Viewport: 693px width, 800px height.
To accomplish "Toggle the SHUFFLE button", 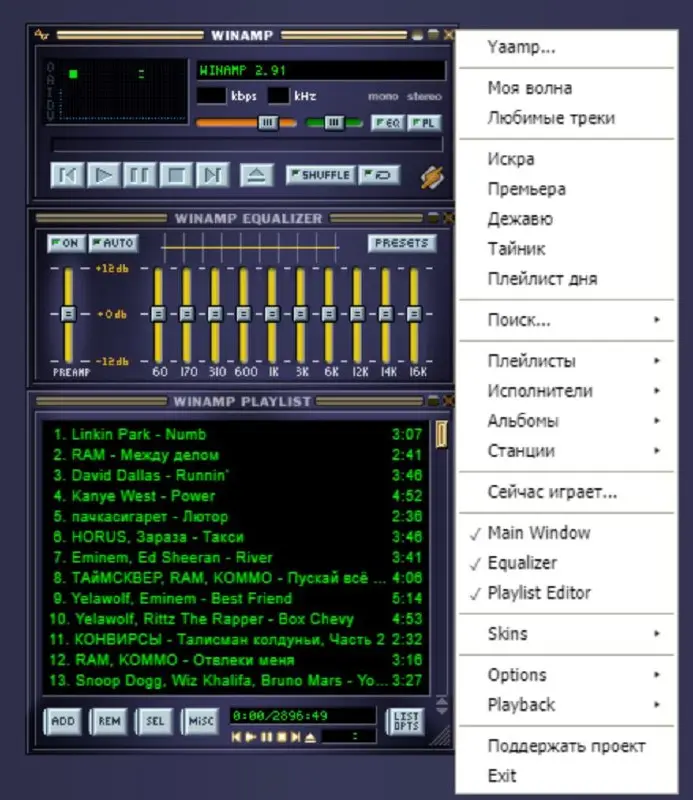I will pos(320,176).
